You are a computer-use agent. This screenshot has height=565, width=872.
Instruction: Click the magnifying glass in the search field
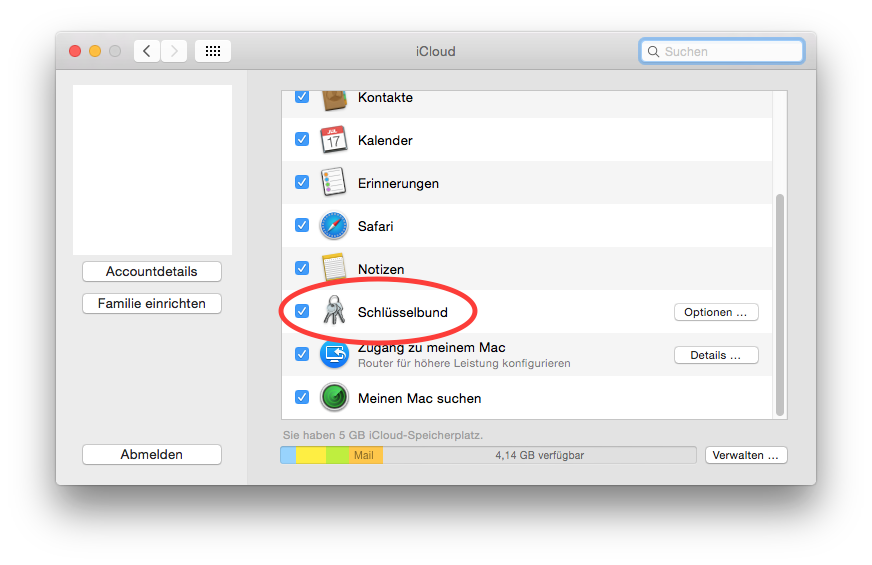(653, 52)
